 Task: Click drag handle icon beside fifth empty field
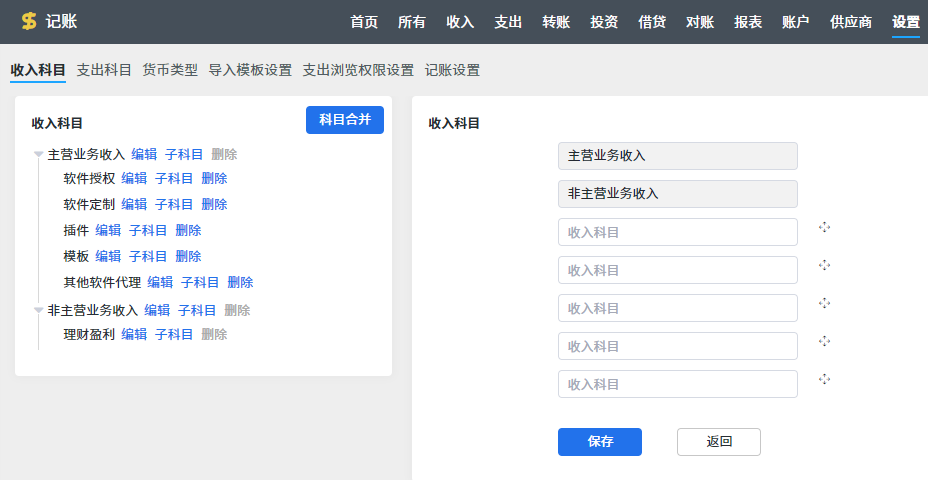[x=824, y=379]
